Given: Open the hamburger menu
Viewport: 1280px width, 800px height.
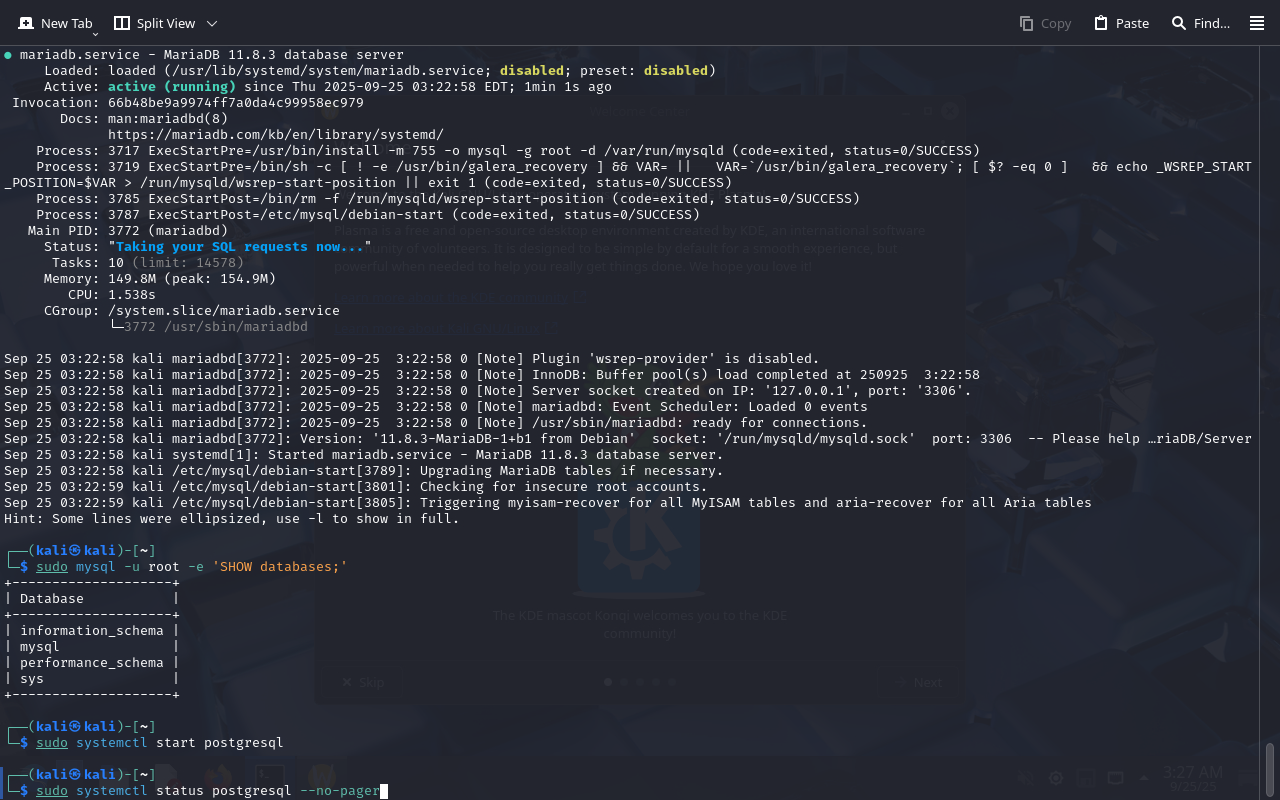Looking at the screenshot, I should click(x=1257, y=23).
